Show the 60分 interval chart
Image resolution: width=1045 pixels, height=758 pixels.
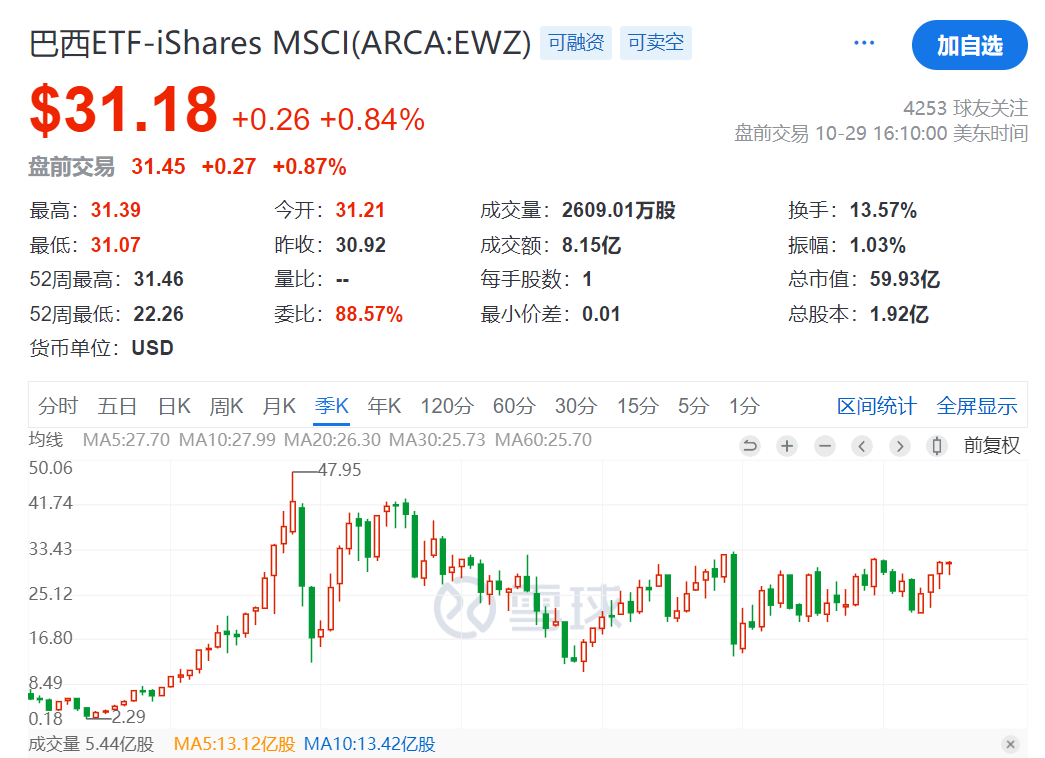tap(515, 406)
